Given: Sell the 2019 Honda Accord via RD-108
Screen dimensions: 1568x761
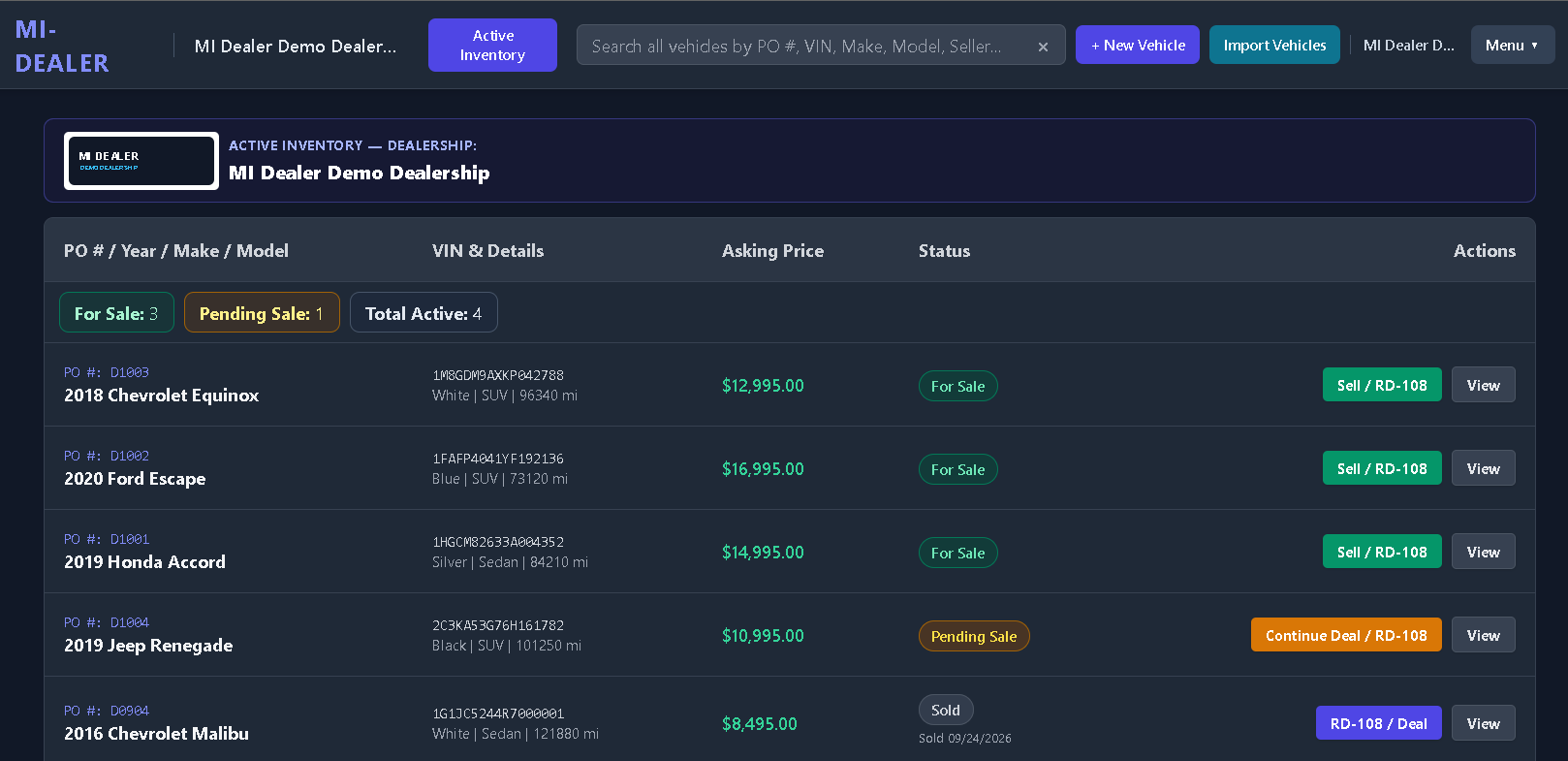Looking at the screenshot, I should (1382, 552).
